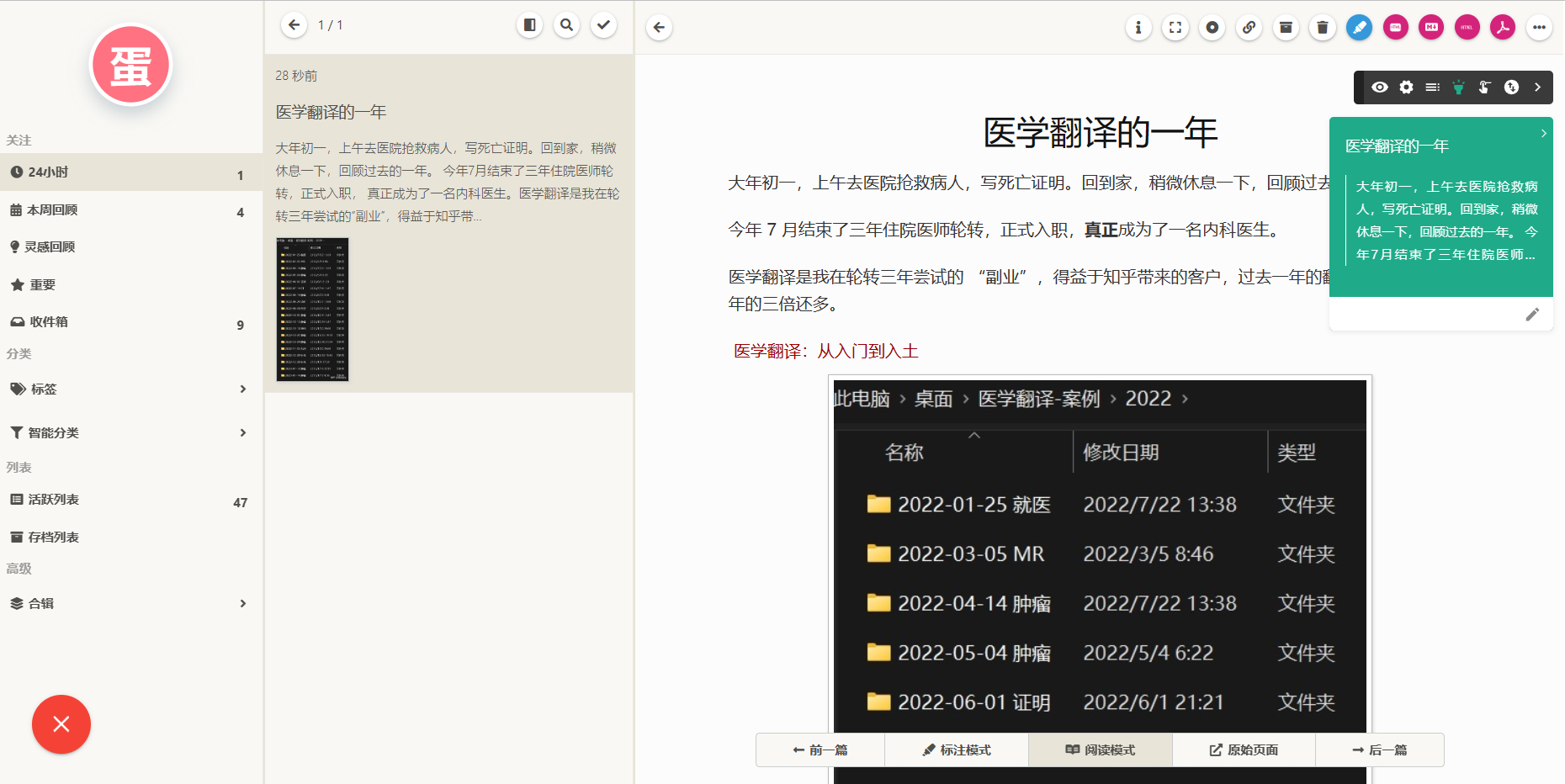Export the article as HTML
The image size is (1565, 784).
pos(1467,27)
